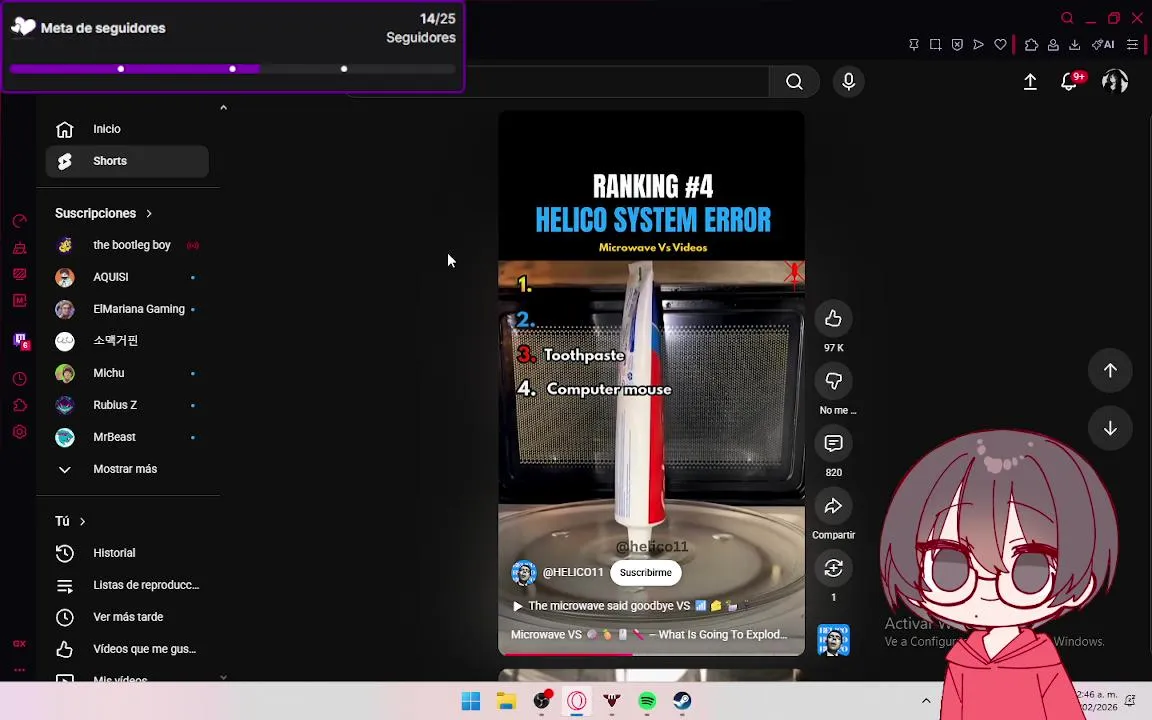1152x720 pixels.
Task: Open the easy setup sliders icon
Action: [x=1132, y=45]
